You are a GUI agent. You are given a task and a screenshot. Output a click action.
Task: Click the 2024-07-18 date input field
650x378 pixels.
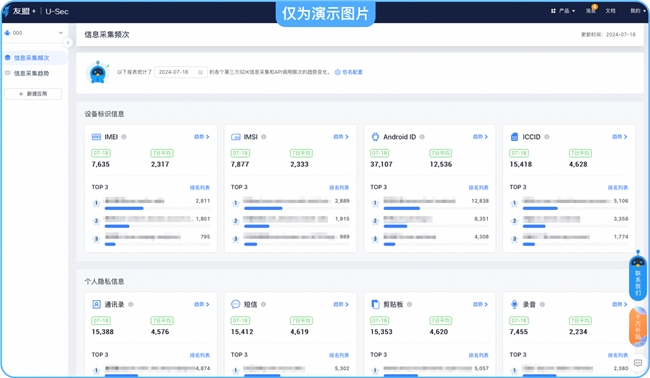coord(181,72)
